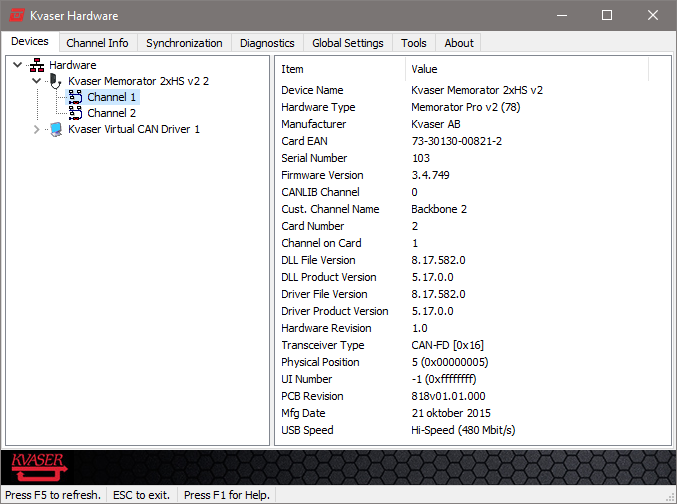Click Transceiver Type value CAN-FD [0x16]
The image size is (677, 504).
point(447,346)
